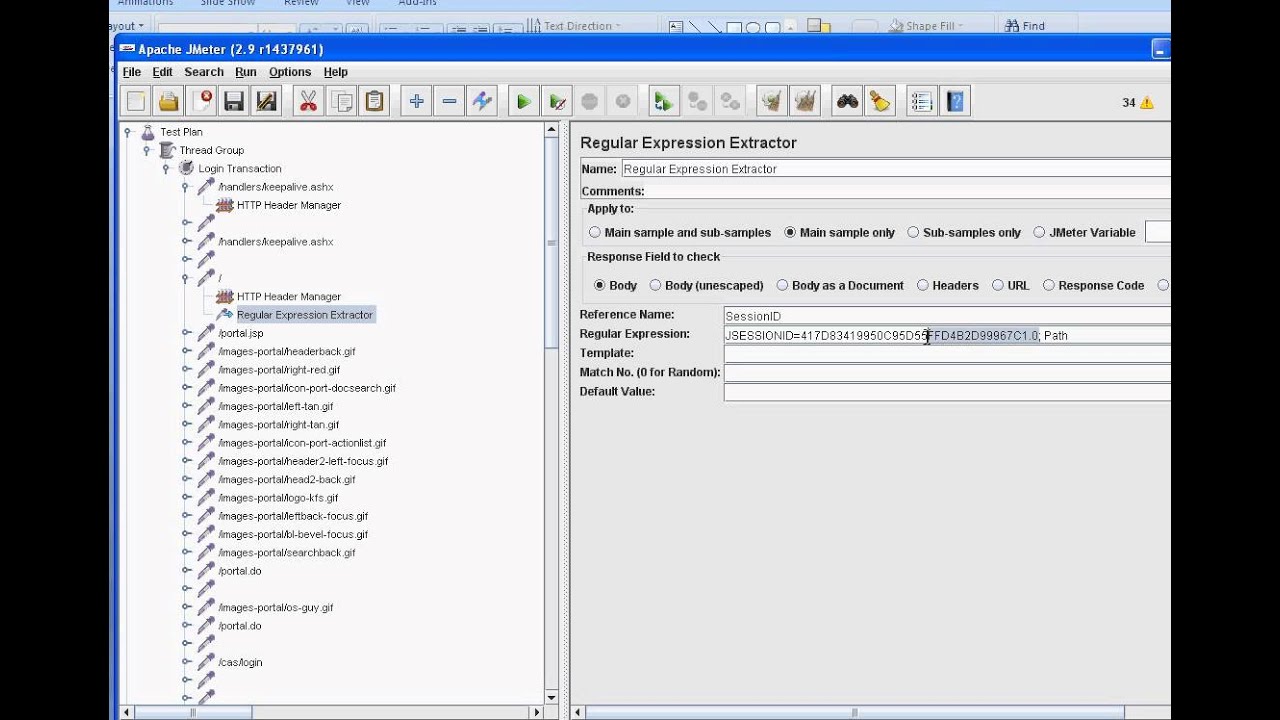
Task: Search tree with binoculars icon
Action: point(847,101)
